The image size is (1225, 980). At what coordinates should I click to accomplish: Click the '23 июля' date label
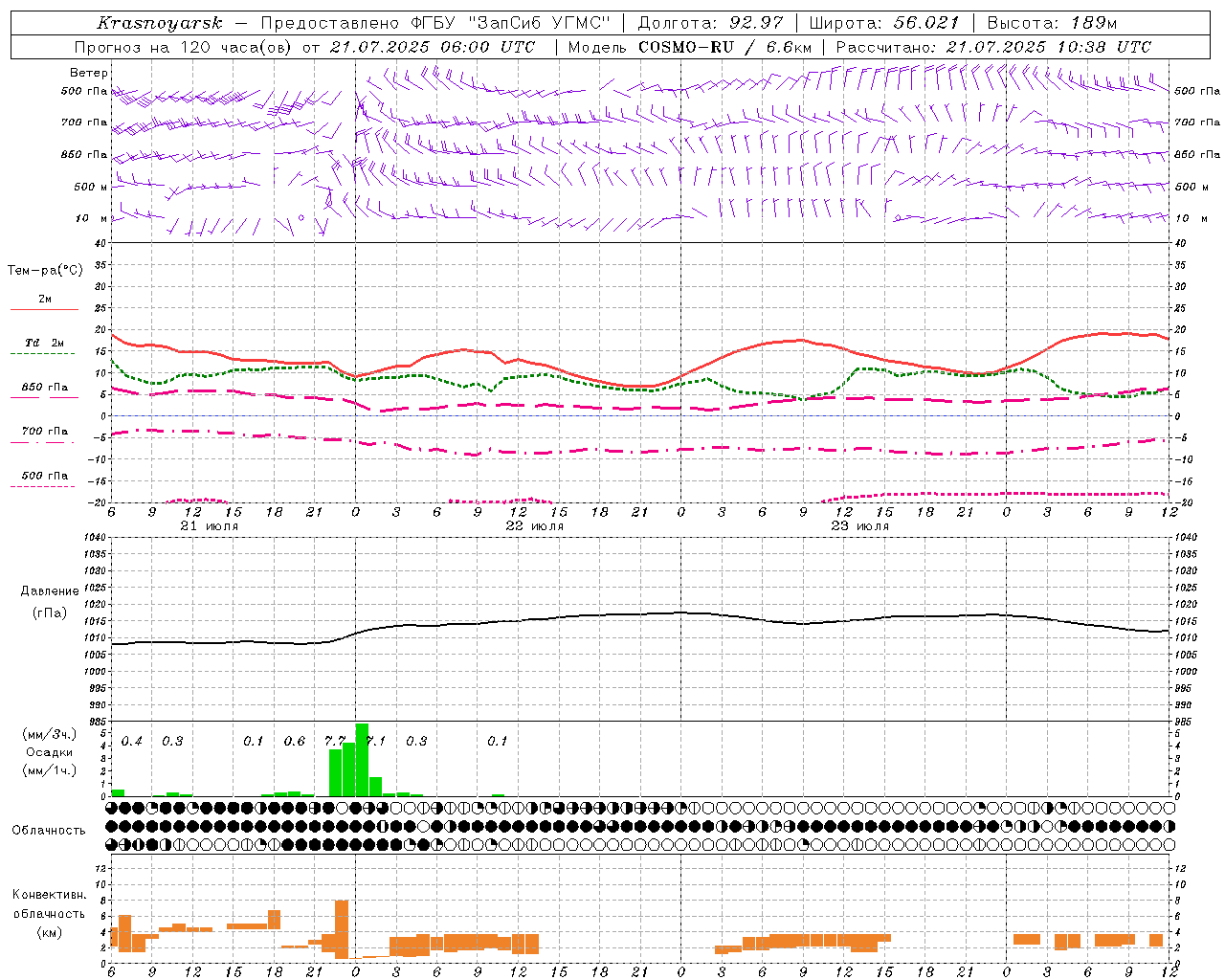tap(860, 526)
